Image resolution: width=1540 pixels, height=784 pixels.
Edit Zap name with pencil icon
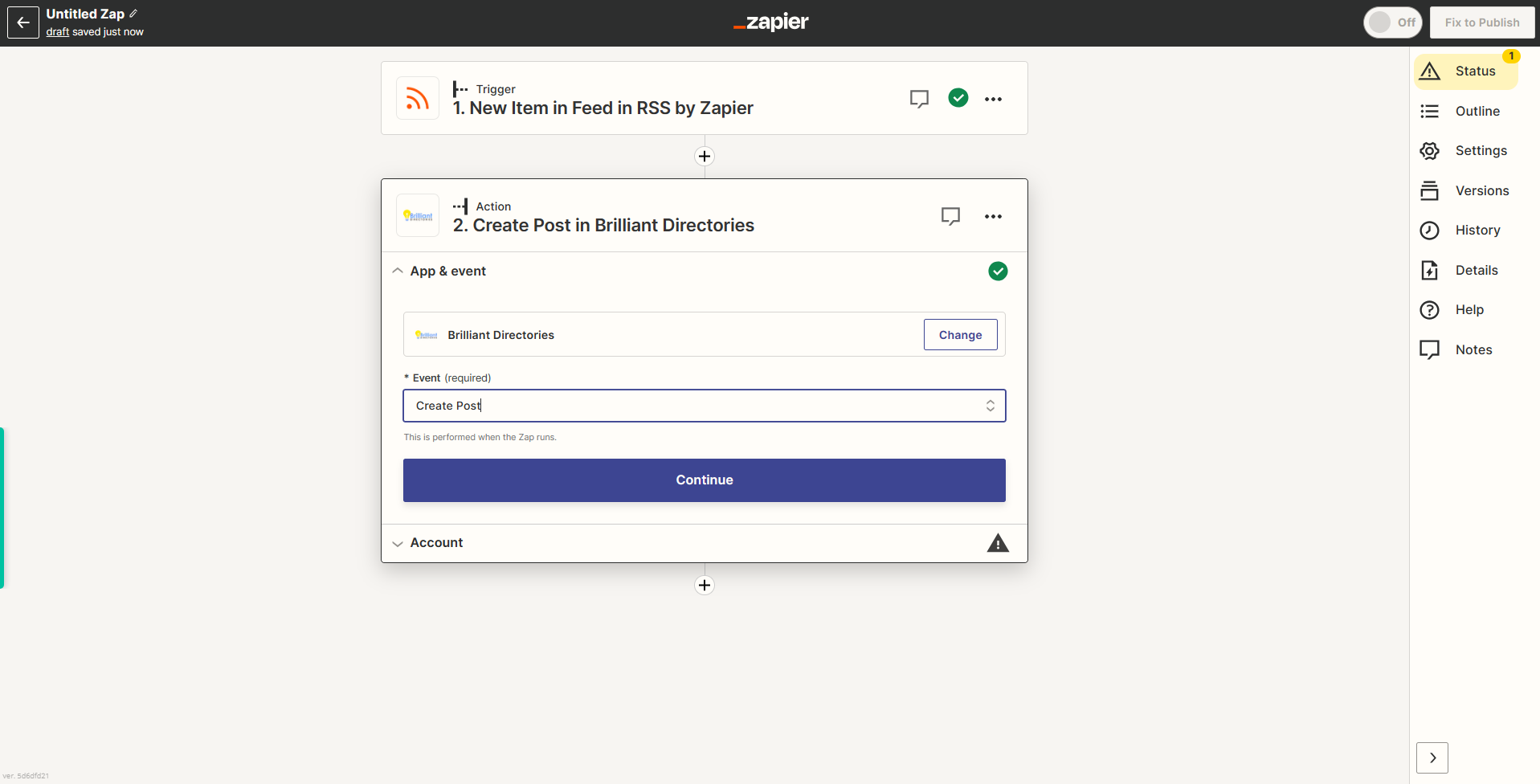pyautogui.click(x=133, y=14)
